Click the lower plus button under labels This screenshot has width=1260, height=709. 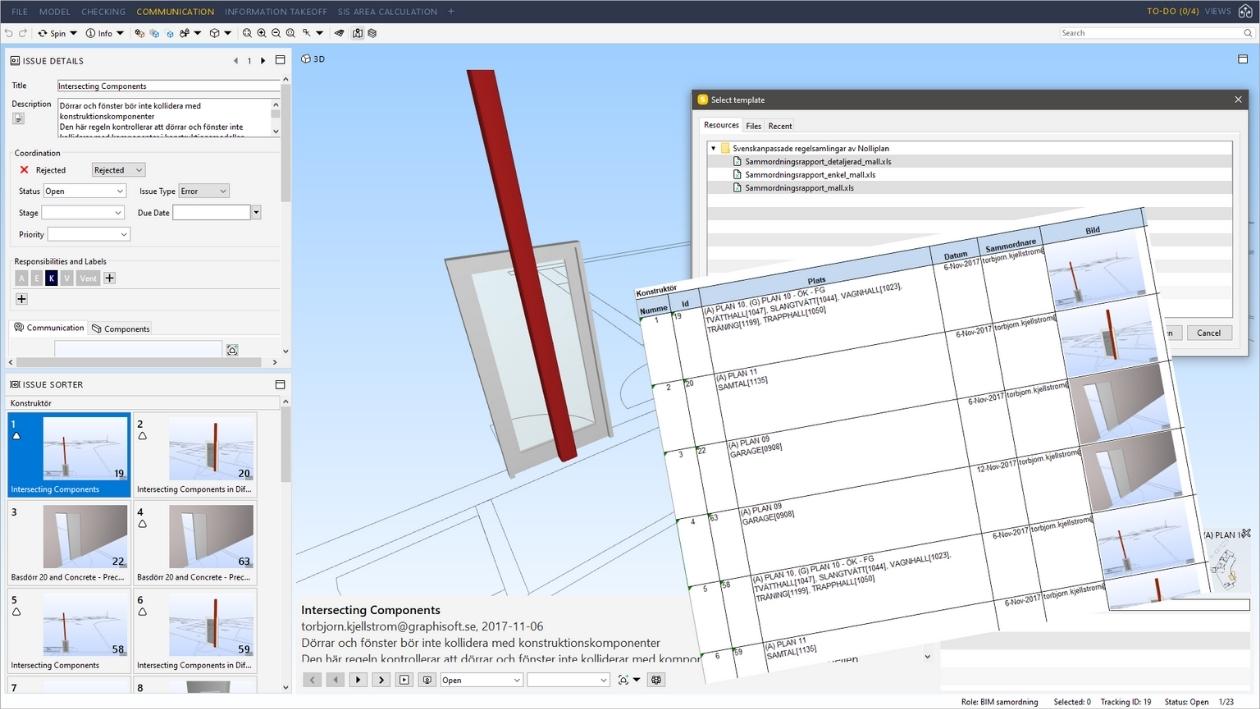click(x=21, y=299)
